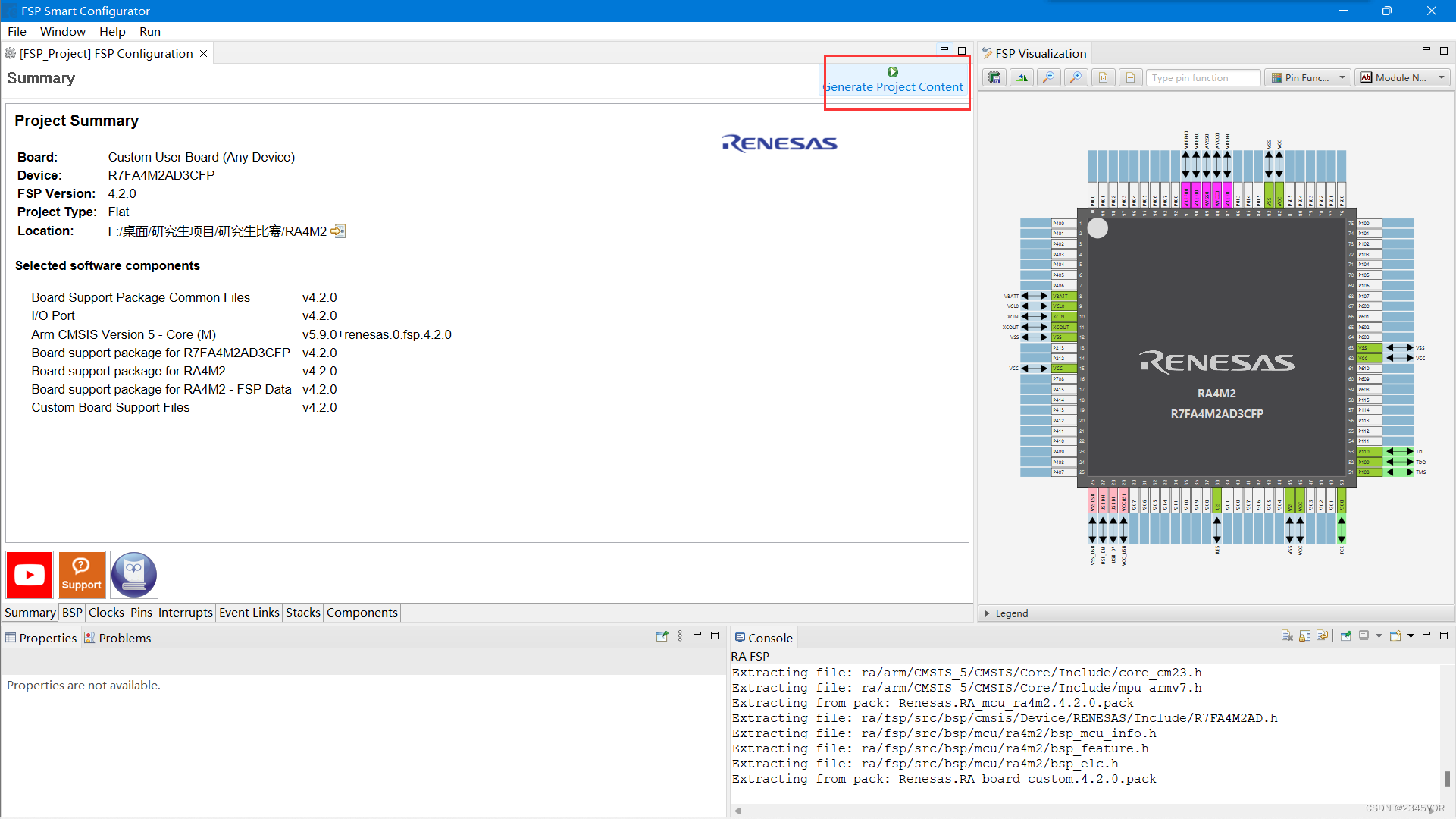Click Properties pin-to-selection icon
Screen dimensions: 1456x819
point(662,635)
